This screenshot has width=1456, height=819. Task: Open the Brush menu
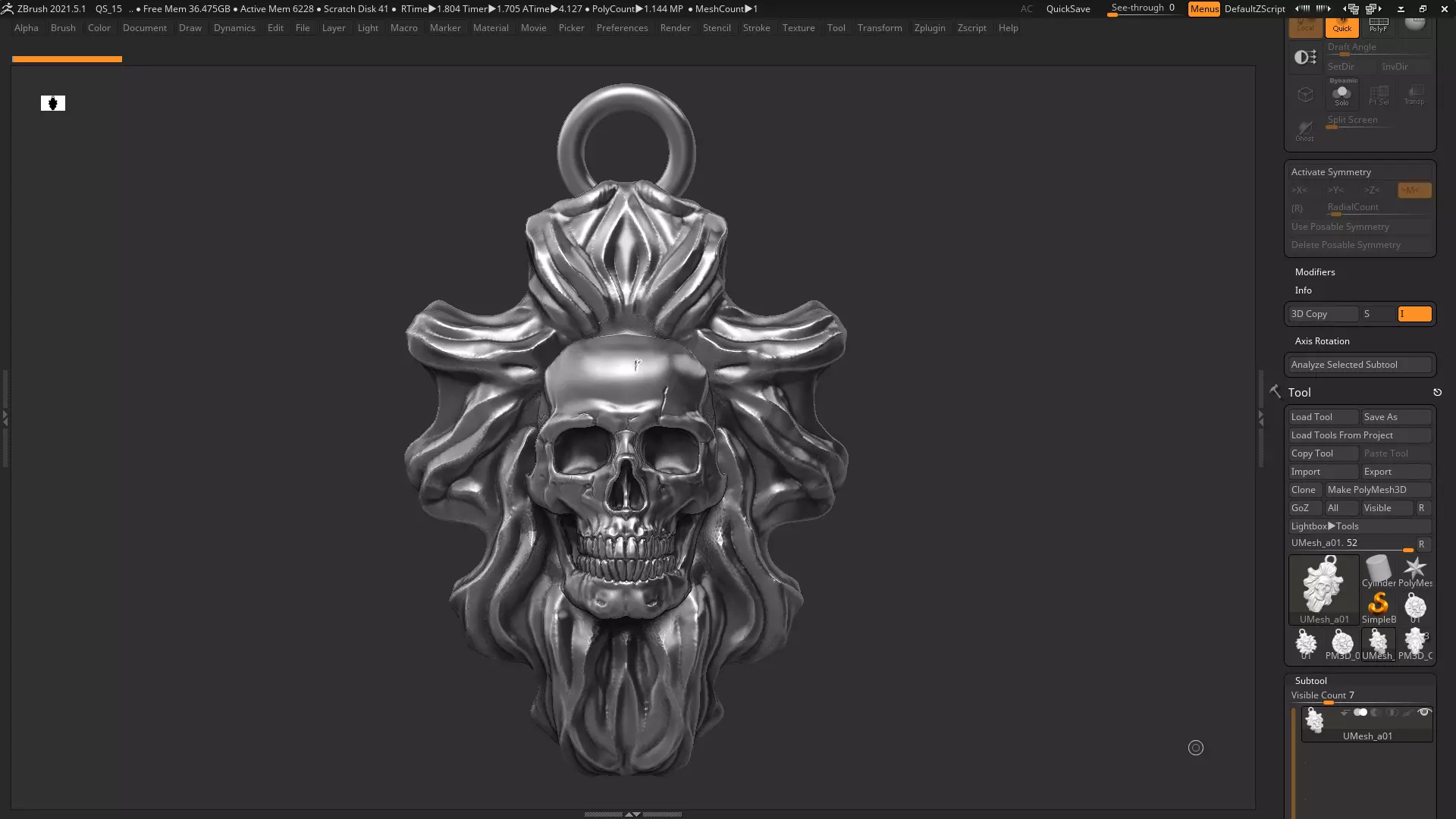click(63, 28)
